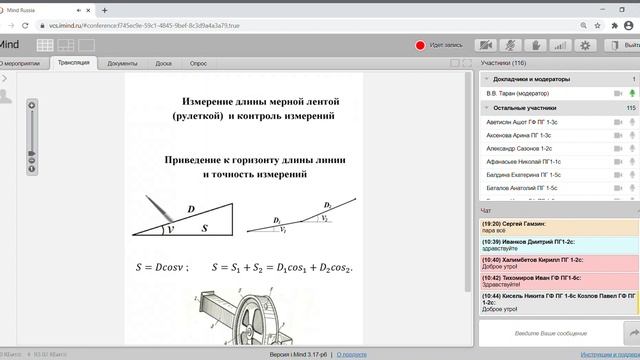Open the Опрос tab
The image size is (640, 360).
pyautogui.click(x=198, y=63)
